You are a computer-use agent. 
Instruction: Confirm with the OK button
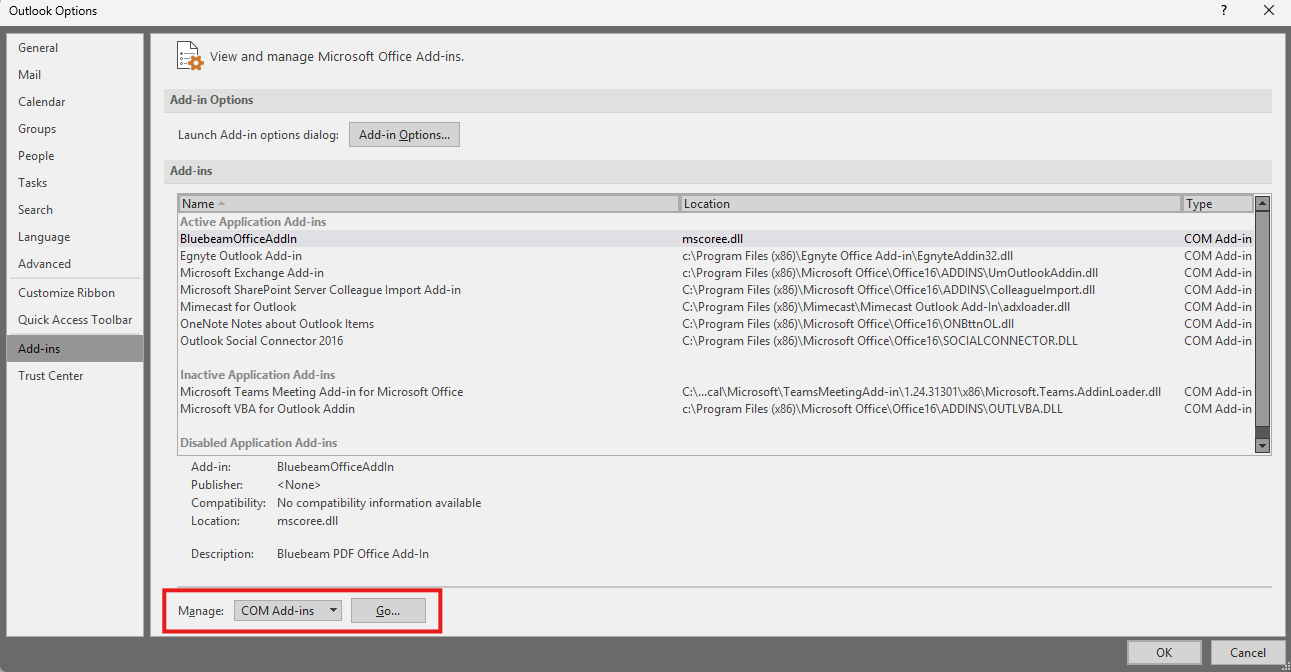coord(1164,653)
